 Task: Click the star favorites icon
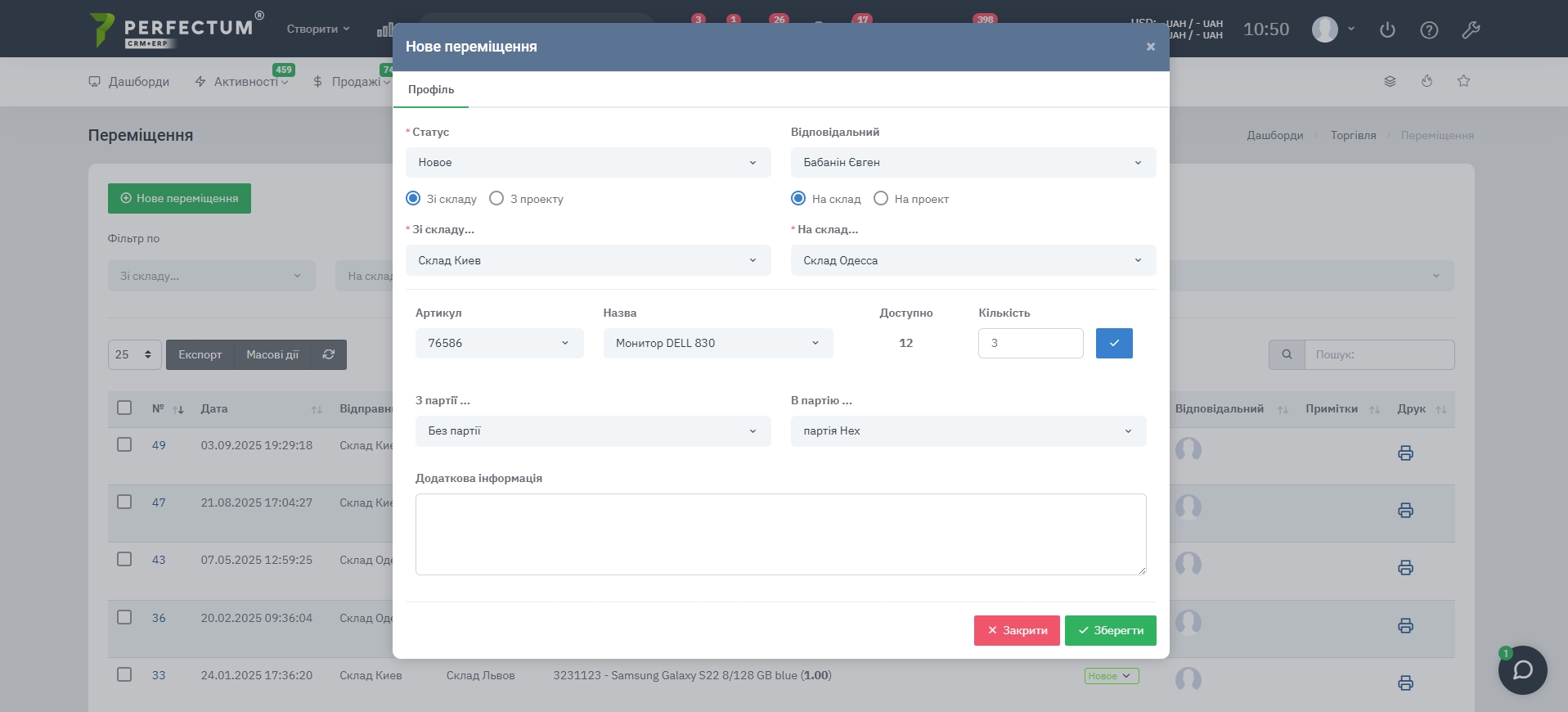[1463, 81]
